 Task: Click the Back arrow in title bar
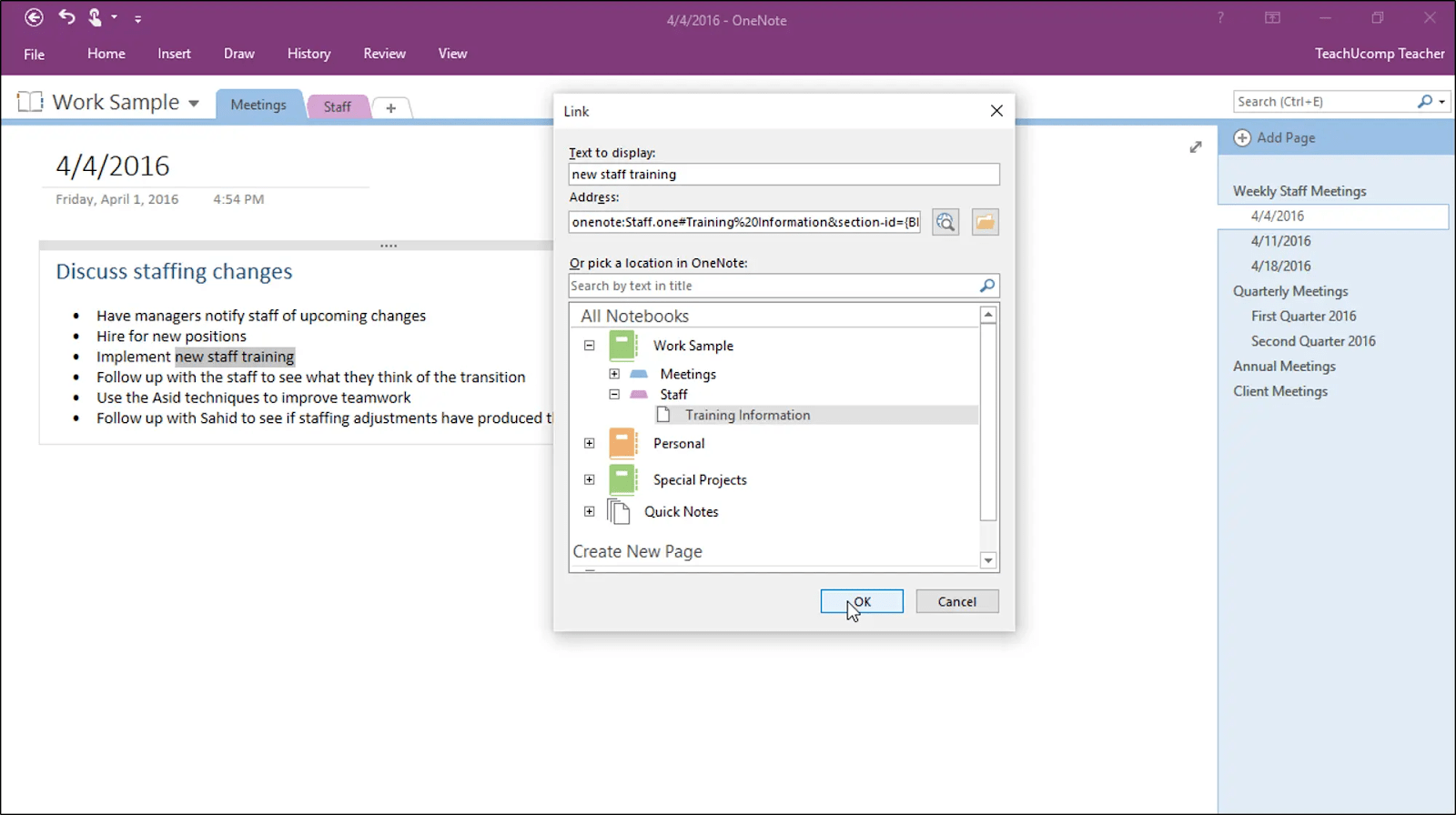(x=34, y=17)
